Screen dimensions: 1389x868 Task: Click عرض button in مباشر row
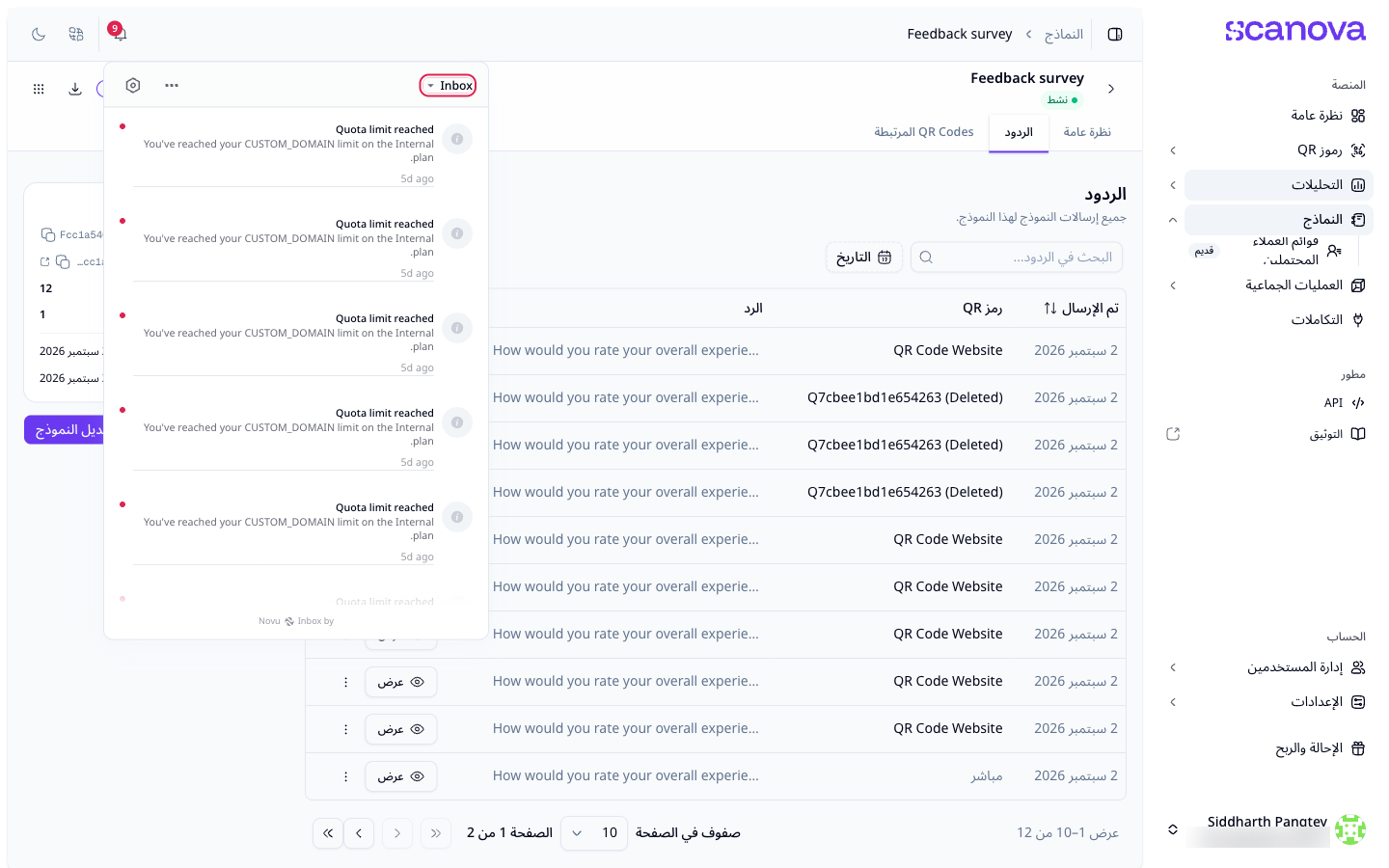click(x=401, y=776)
